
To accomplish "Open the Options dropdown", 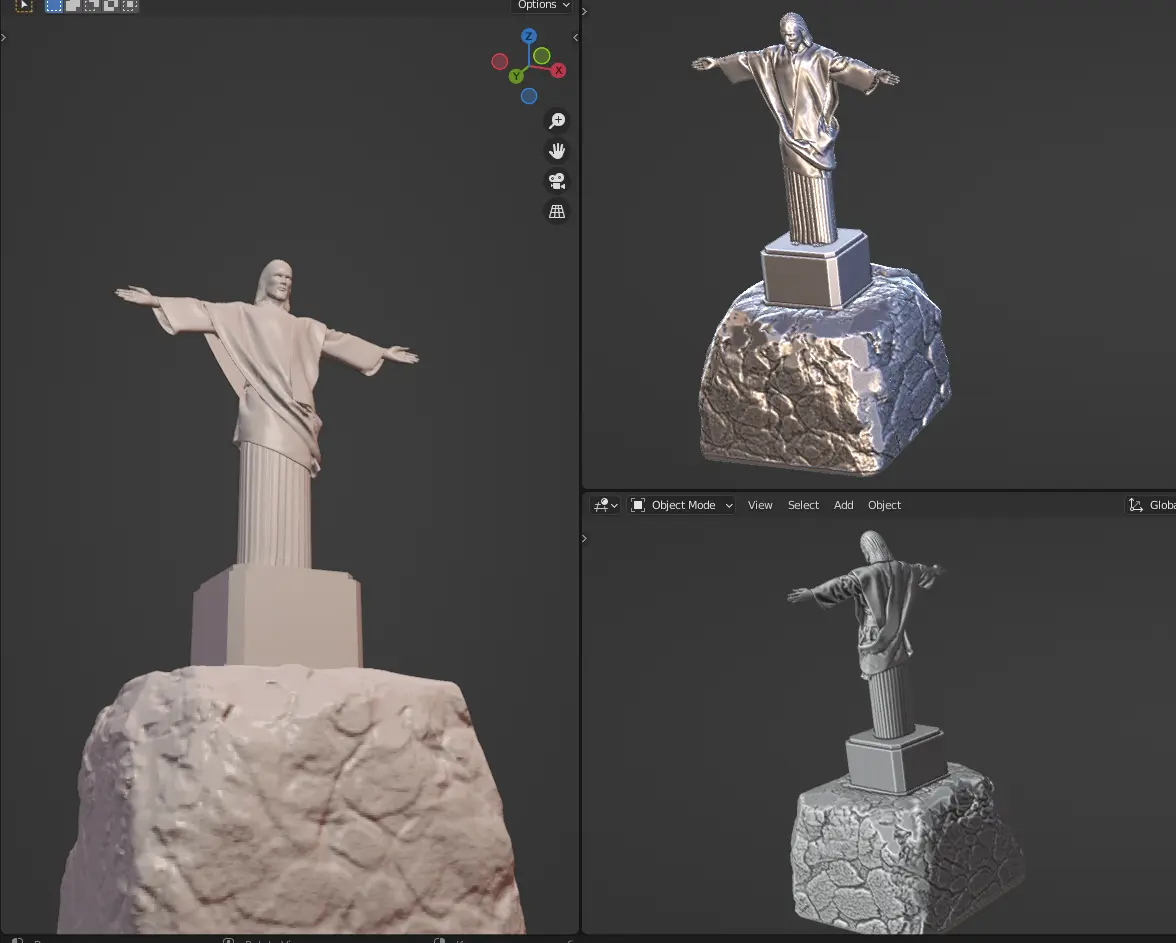I will tap(541, 5).
